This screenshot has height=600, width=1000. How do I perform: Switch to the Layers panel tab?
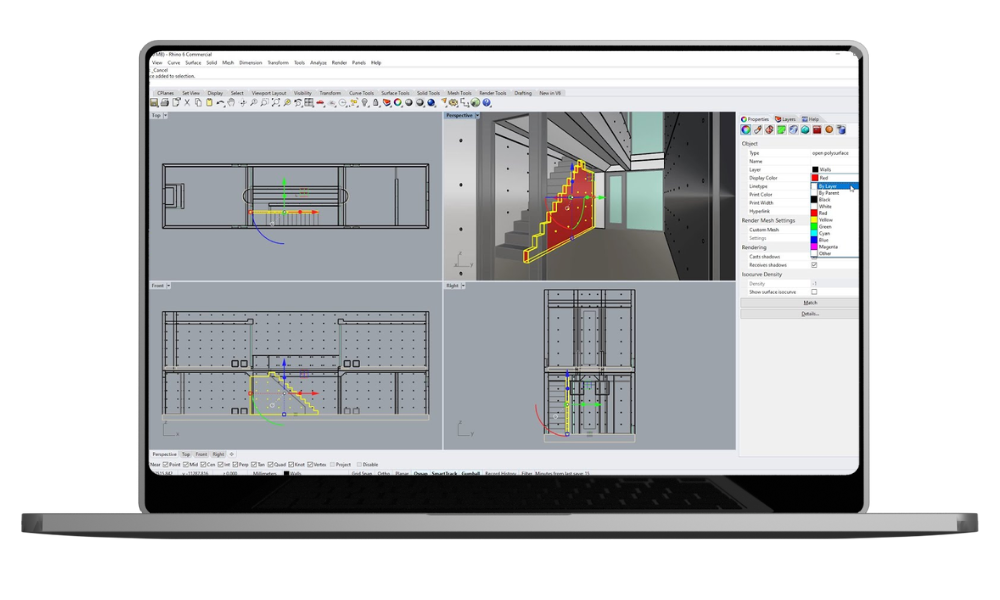pyautogui.click(x=785, y=119)
